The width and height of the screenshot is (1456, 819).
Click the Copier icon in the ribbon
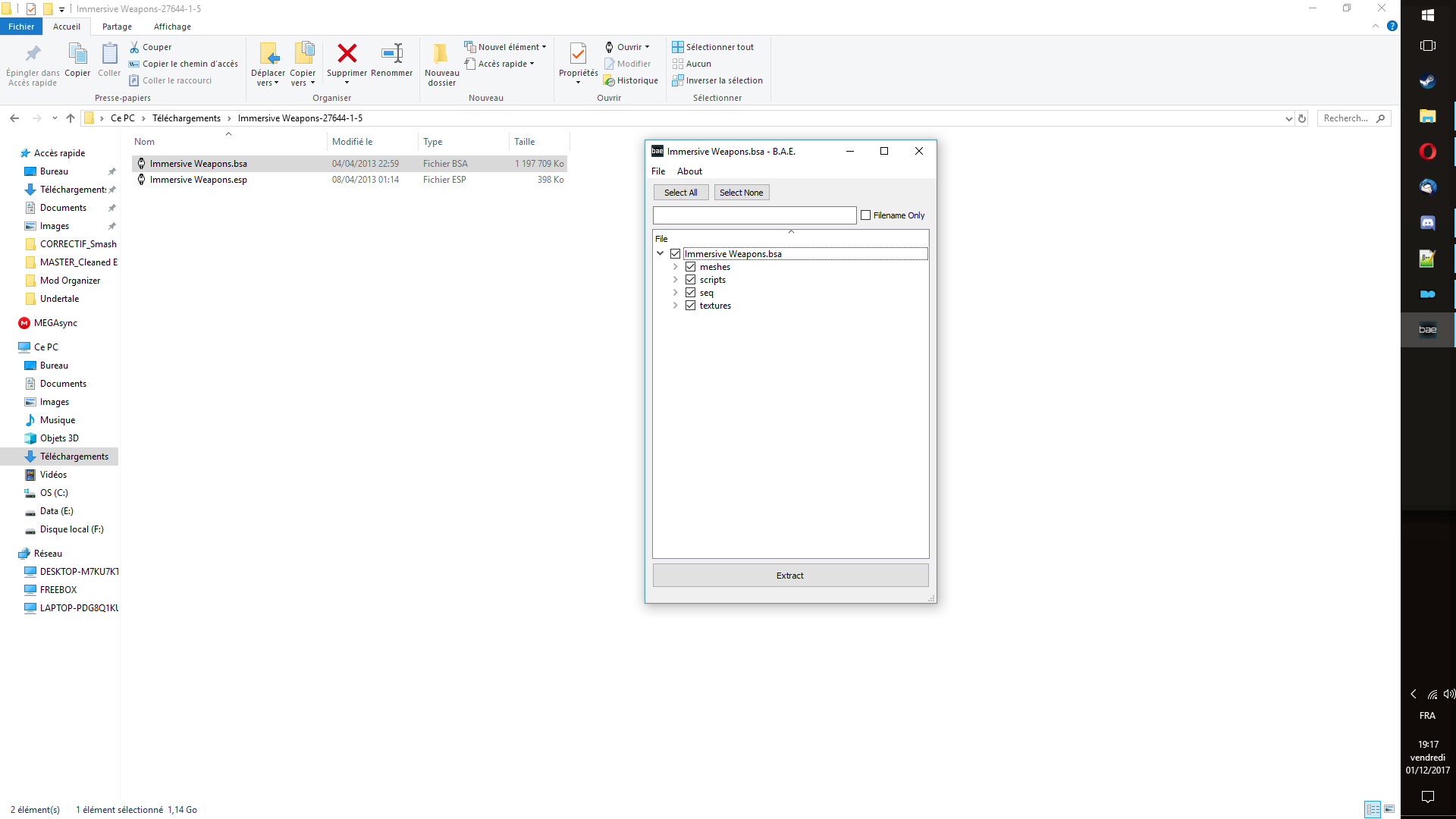pos(77,60)
